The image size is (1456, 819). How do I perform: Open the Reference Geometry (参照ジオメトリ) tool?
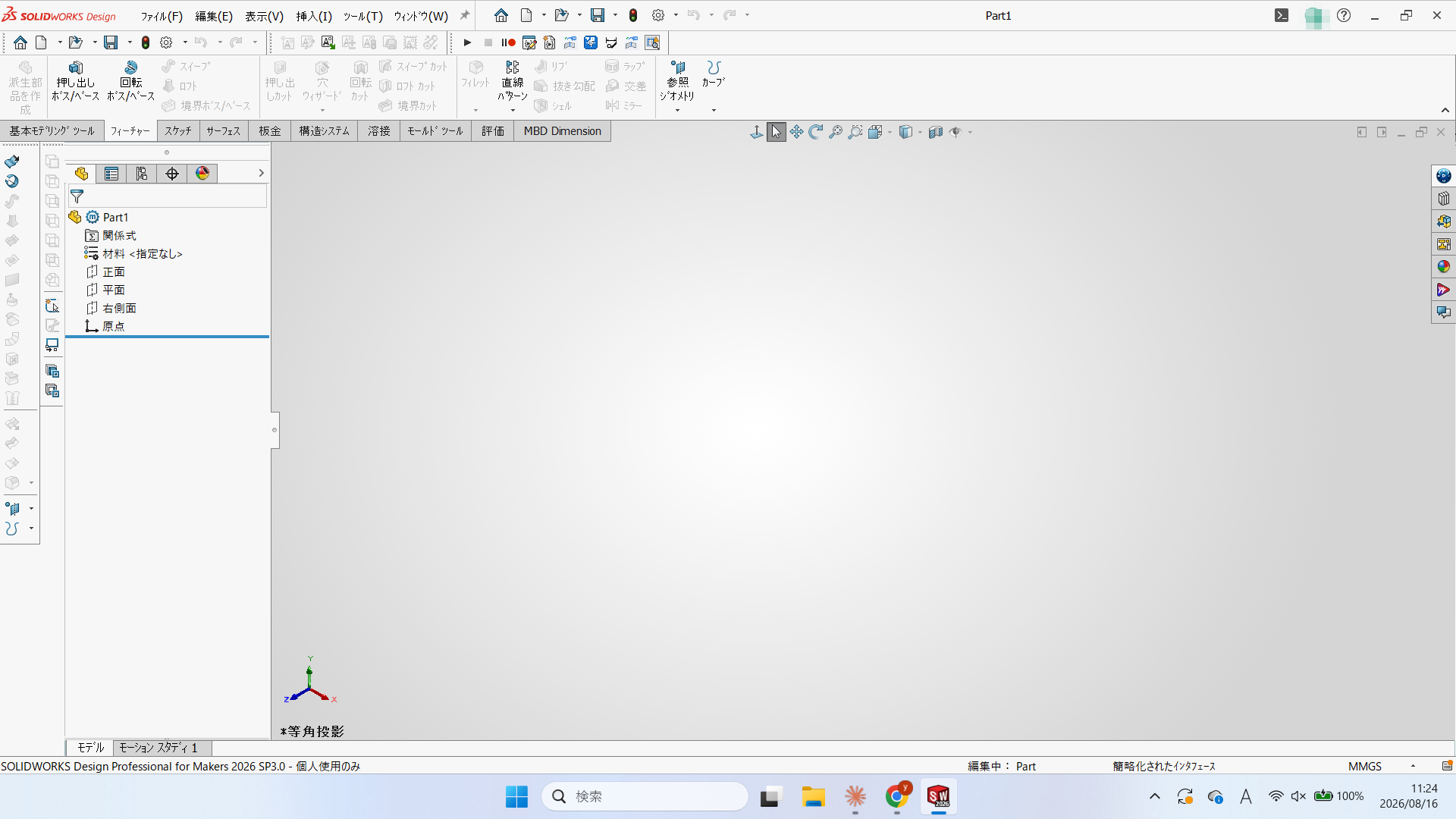[x=677, y=81]
